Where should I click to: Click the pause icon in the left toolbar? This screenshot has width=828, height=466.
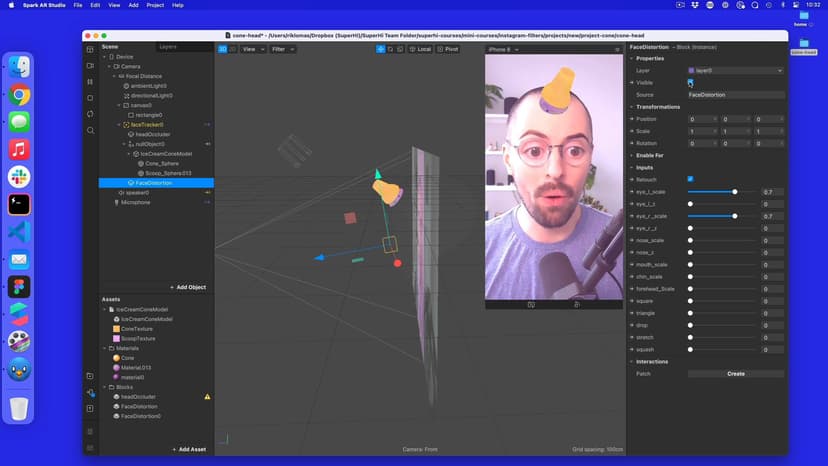click(90, 82)
